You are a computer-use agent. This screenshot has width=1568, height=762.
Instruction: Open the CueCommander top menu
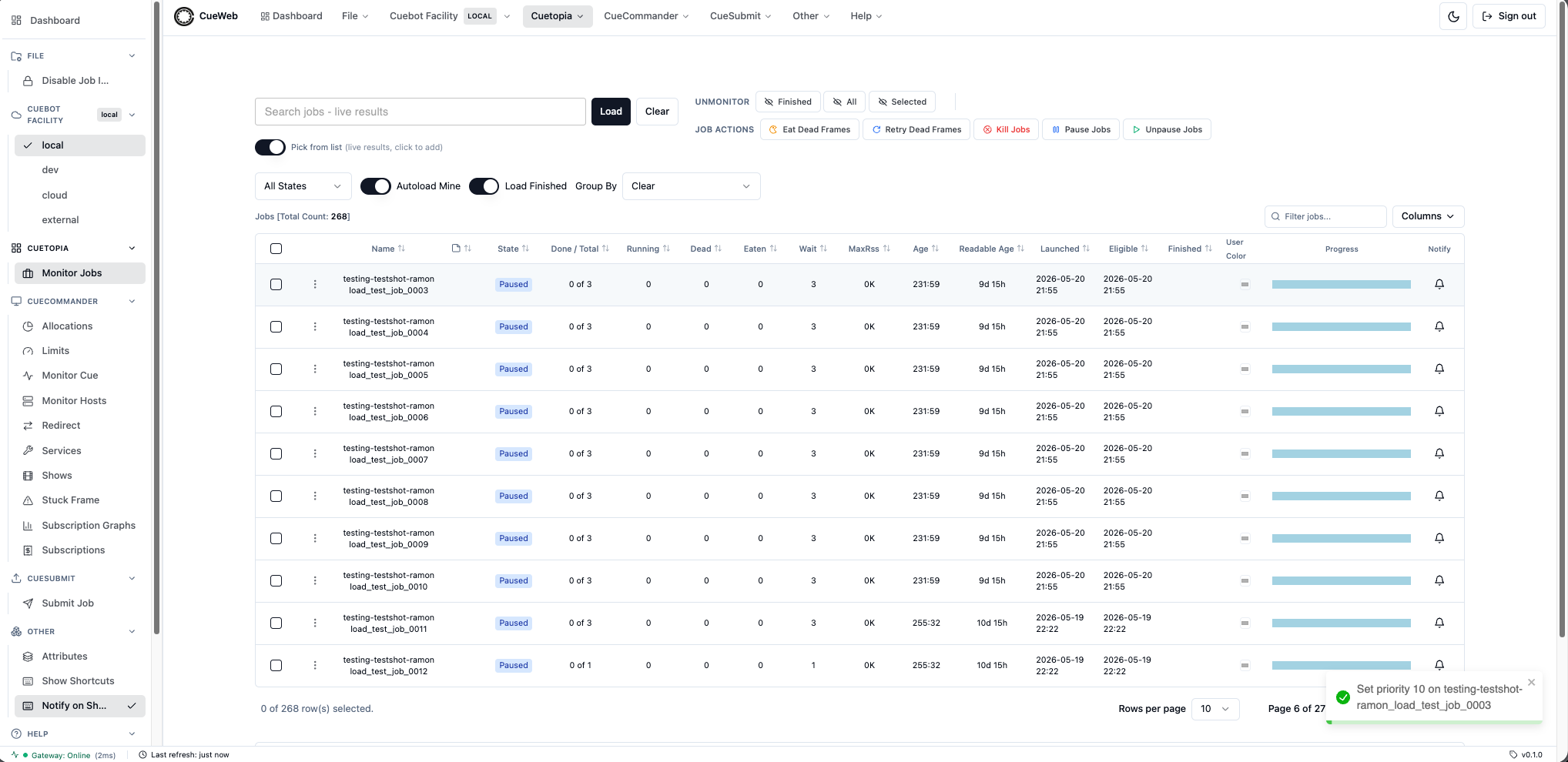pyautogui.click(x=646, y=16)
